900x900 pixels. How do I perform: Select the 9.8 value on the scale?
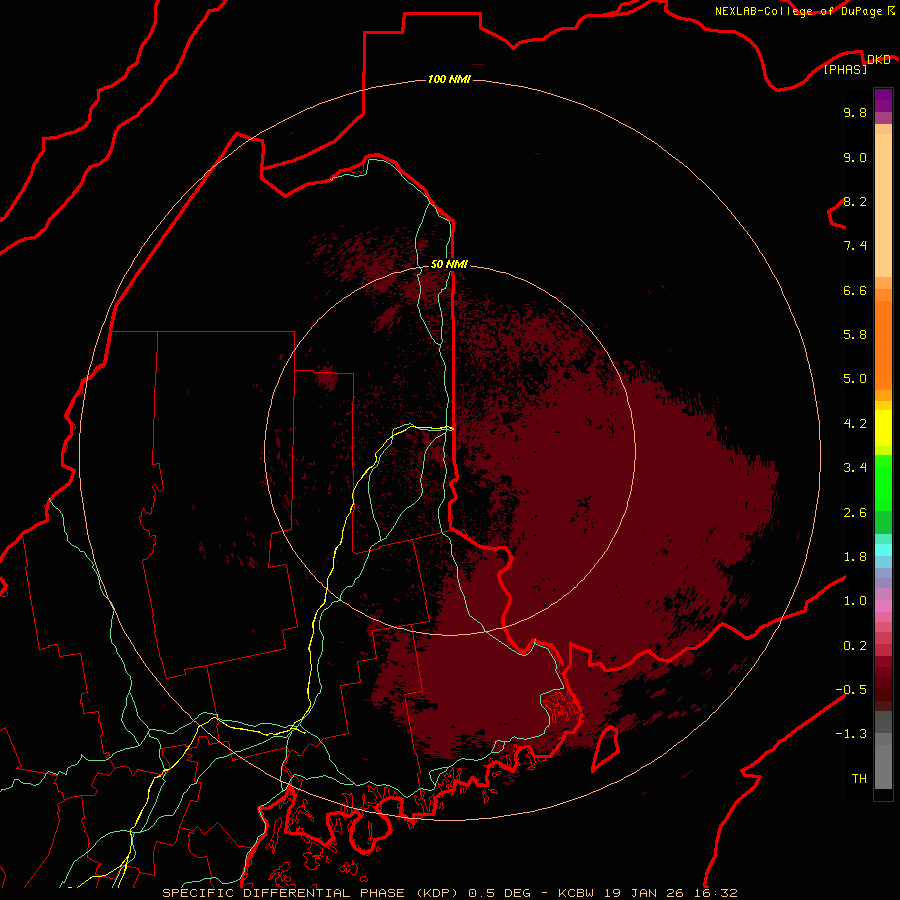(855, 112)
